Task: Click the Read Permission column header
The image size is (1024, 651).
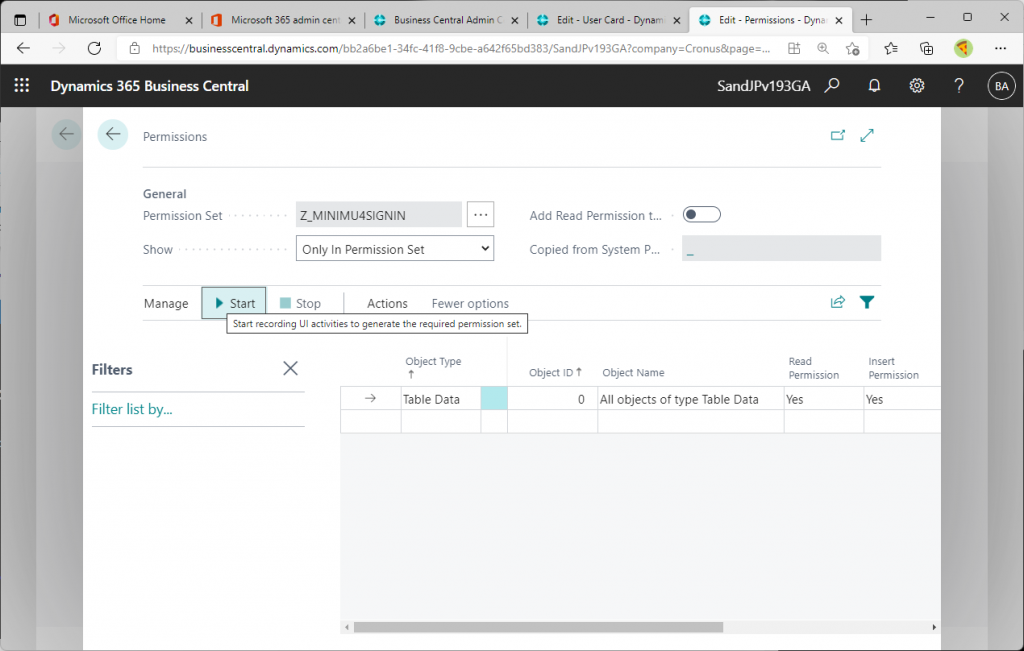Action: (813, 368)
